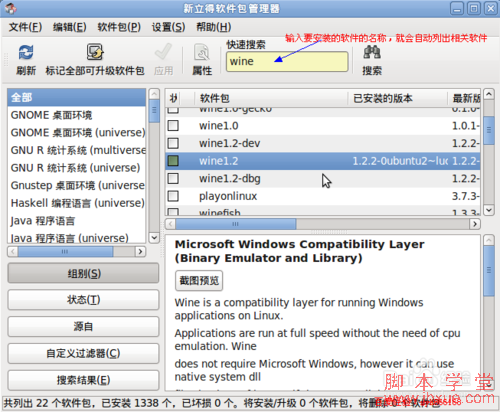500x412 pixels.
Task: Click the status column header icon
Action: pyautogui.click(x=173, y=98)
